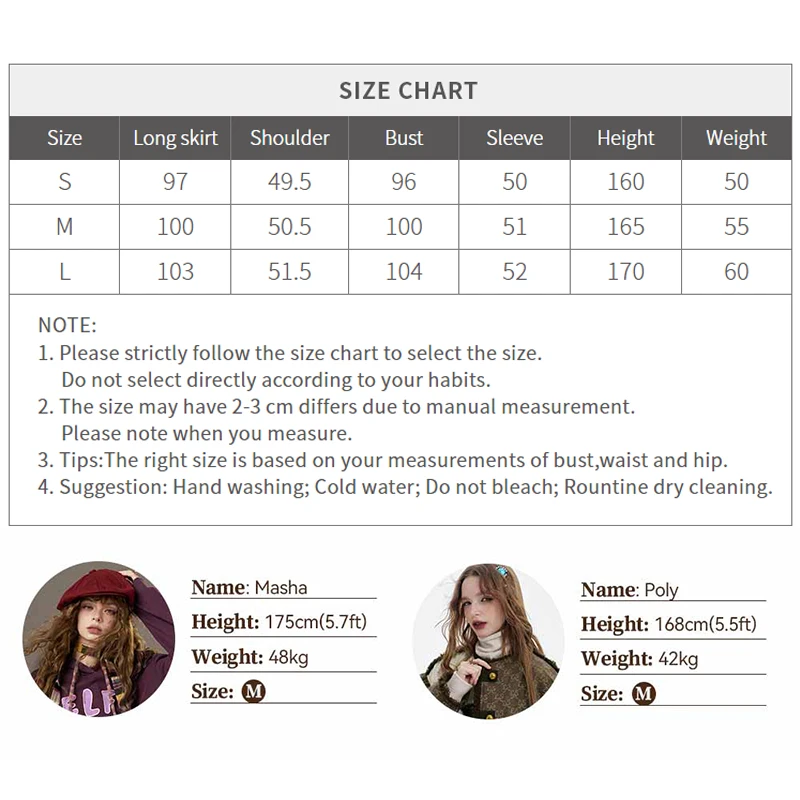This screenshot has height=800, width=800.
Task: Click the SIZE CHART title bar
Action: pyautogui.click(x=408, y=90)
